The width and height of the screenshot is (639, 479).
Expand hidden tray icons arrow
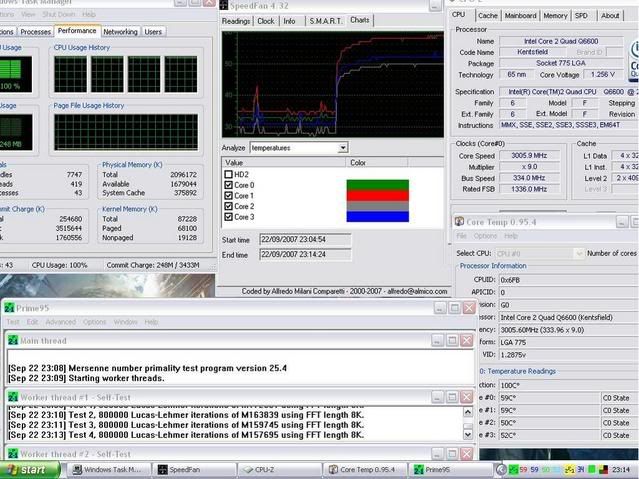pos(501,470)
